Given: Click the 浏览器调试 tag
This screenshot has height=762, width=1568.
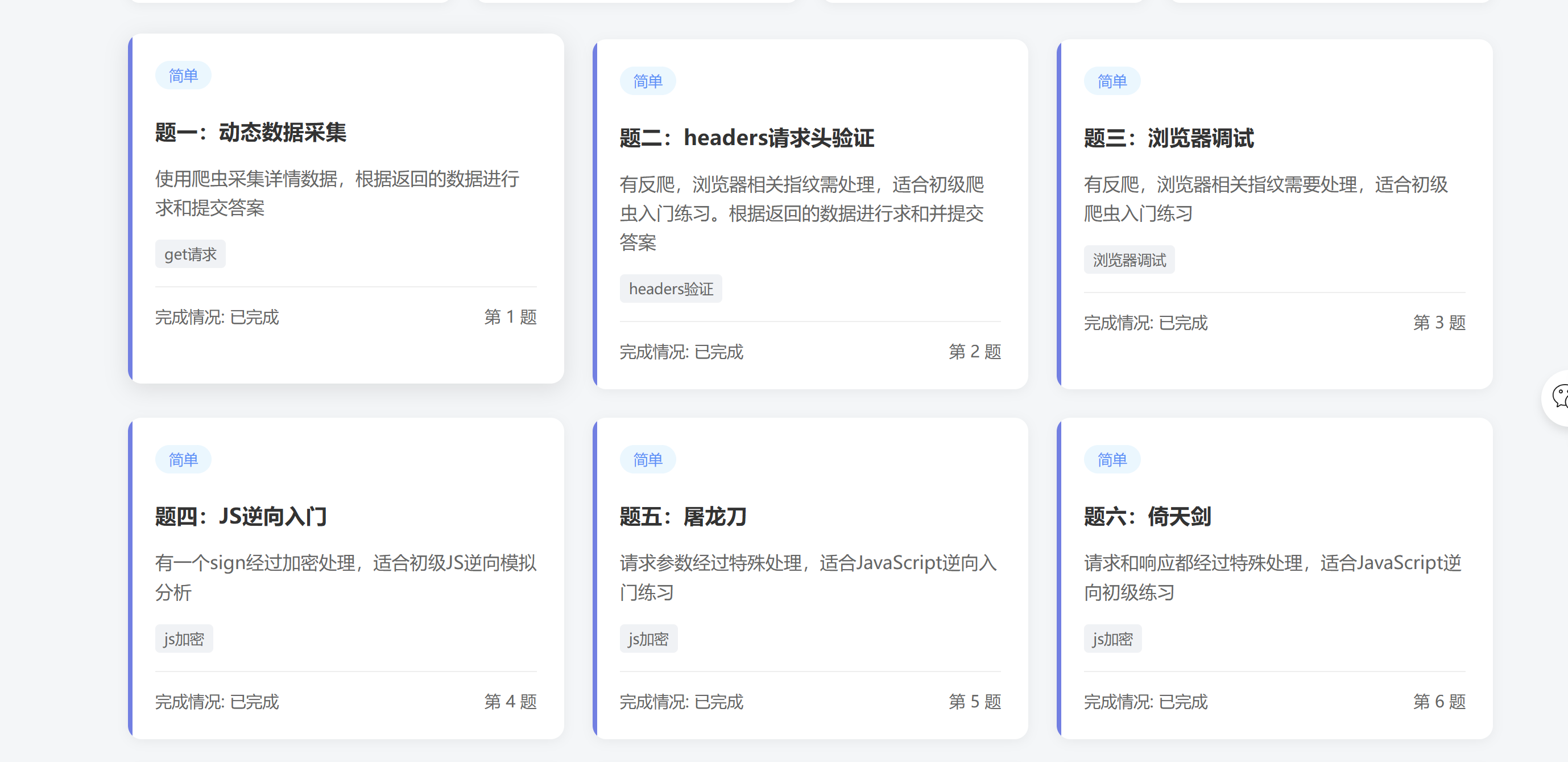Looking at the screenshot, I should [1128, 260].
